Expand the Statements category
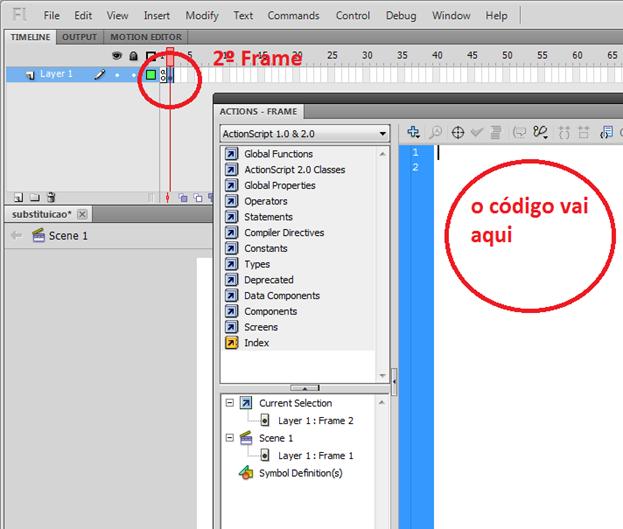Image resolution: width=623 pixels, height=529 pixels. coord(259,217)
